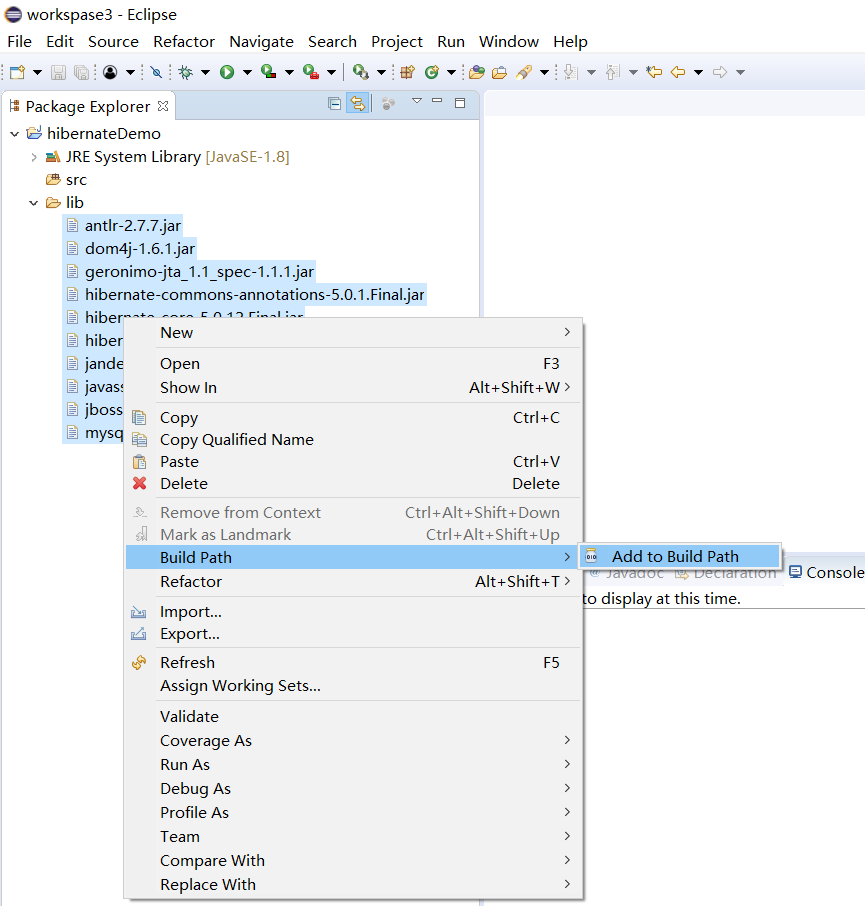Click the Open Type icon
Screen dimensions: 865x906
point(477,72)
